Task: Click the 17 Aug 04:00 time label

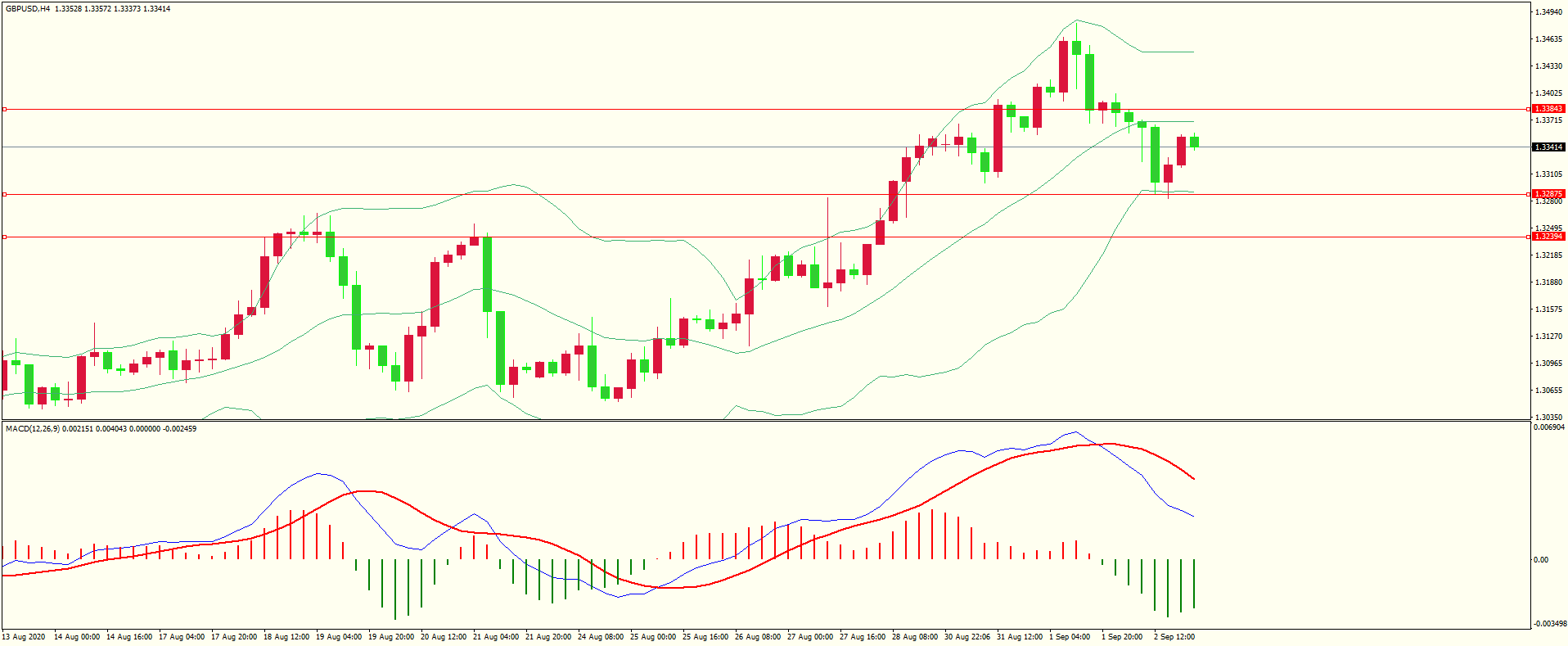Action: 182,637
